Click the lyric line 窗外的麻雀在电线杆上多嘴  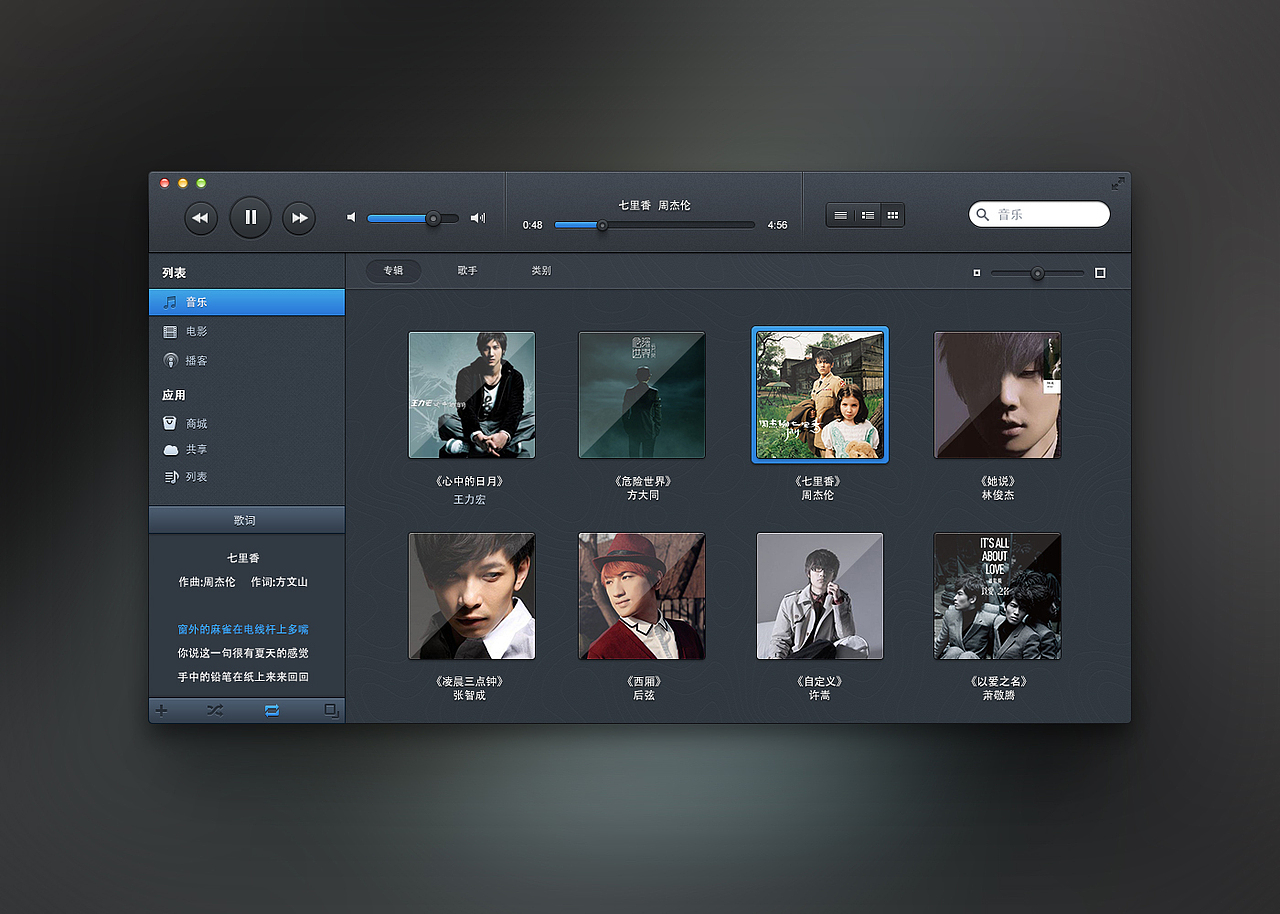(243, 629)
